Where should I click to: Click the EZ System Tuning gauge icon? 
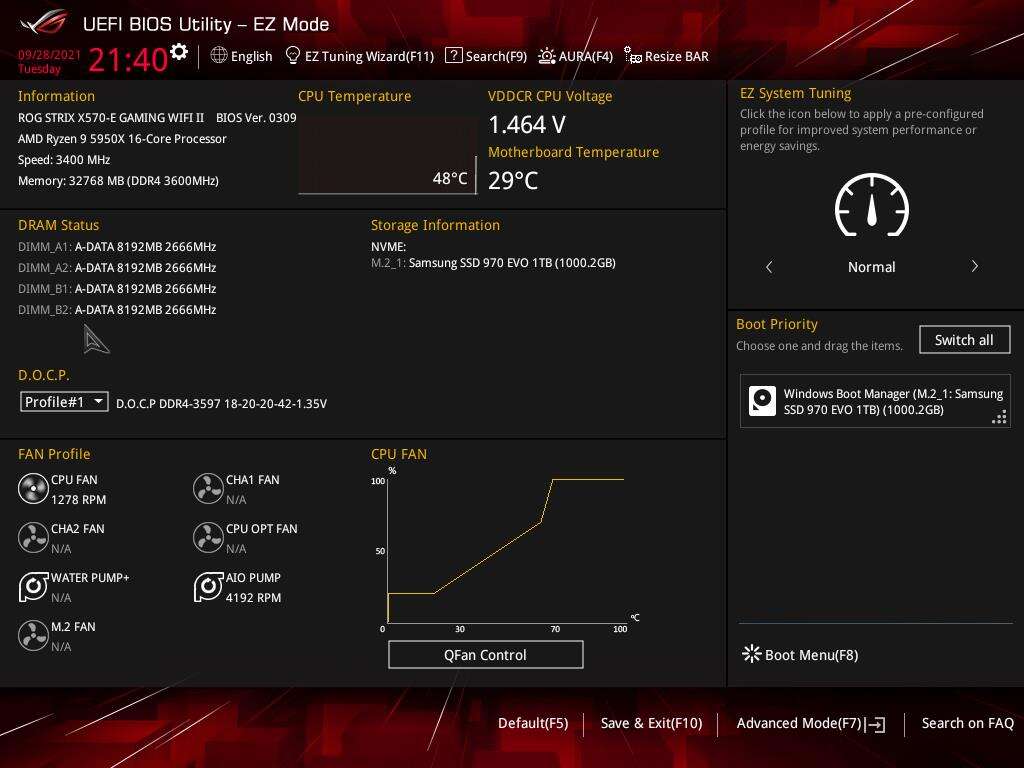871,206
